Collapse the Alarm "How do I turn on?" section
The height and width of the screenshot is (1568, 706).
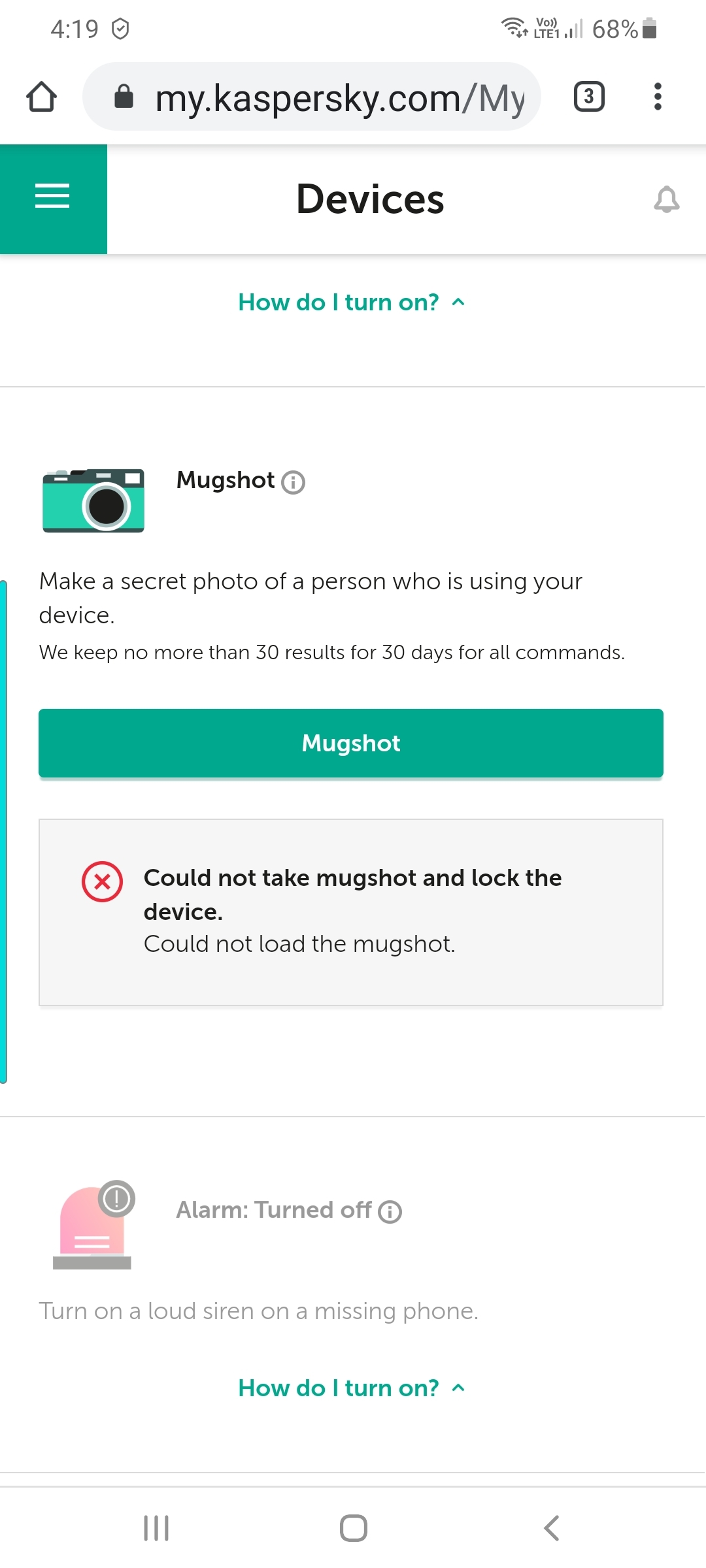pyautogui.click(x=352, y=1388)
